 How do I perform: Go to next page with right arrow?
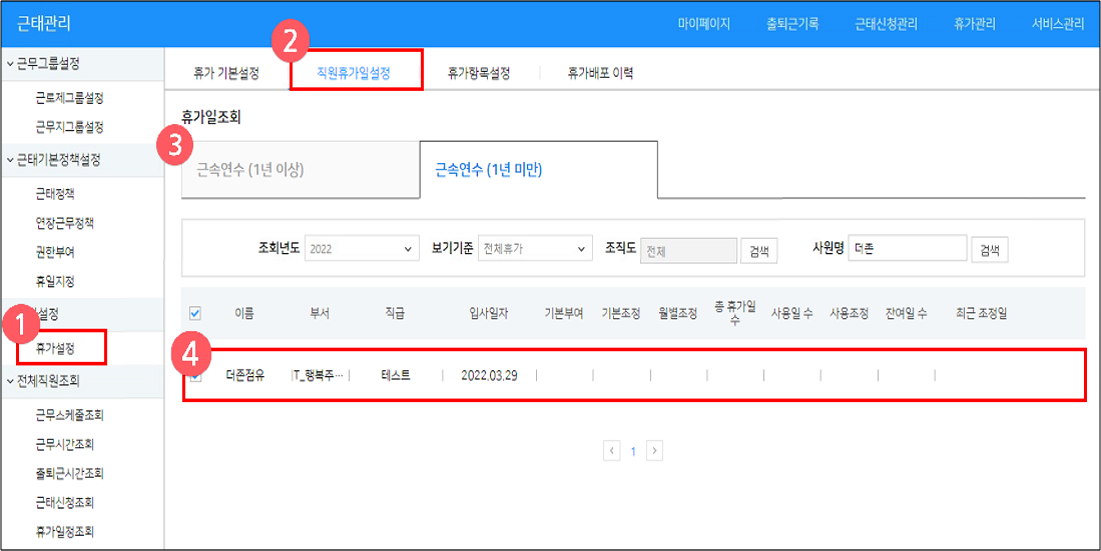pyautogui.click(x=654, y=451)
